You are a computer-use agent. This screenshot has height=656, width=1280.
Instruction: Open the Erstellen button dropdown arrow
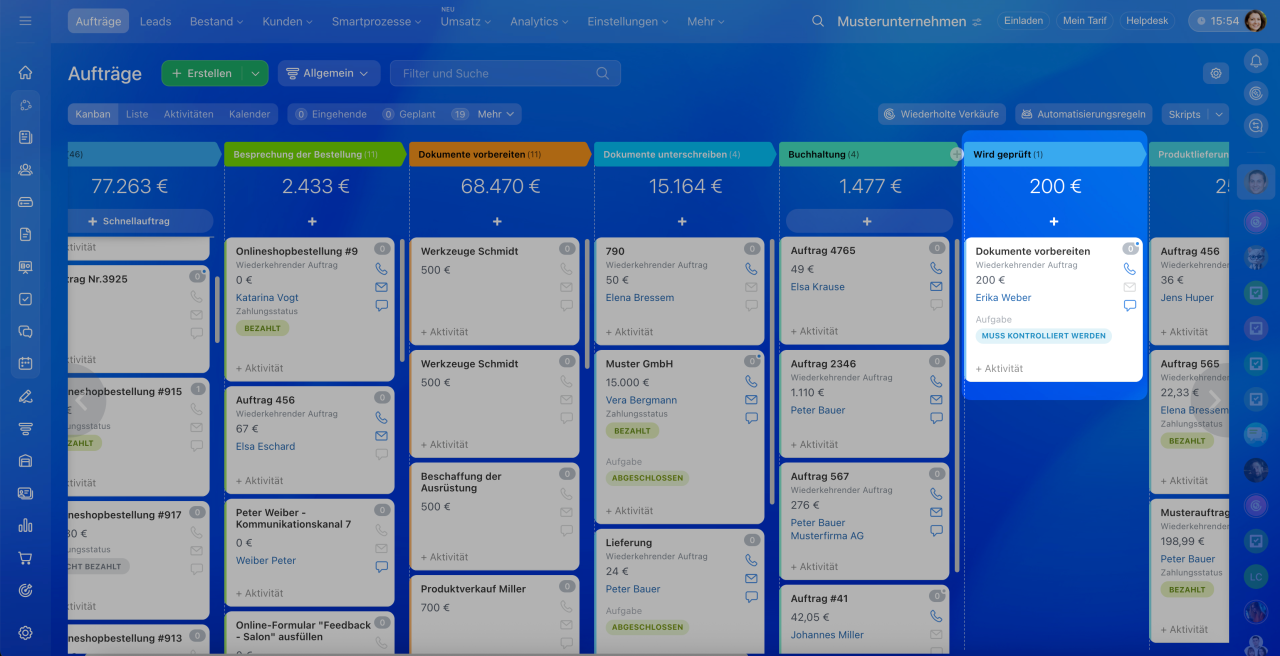click(x=256, y=73)
